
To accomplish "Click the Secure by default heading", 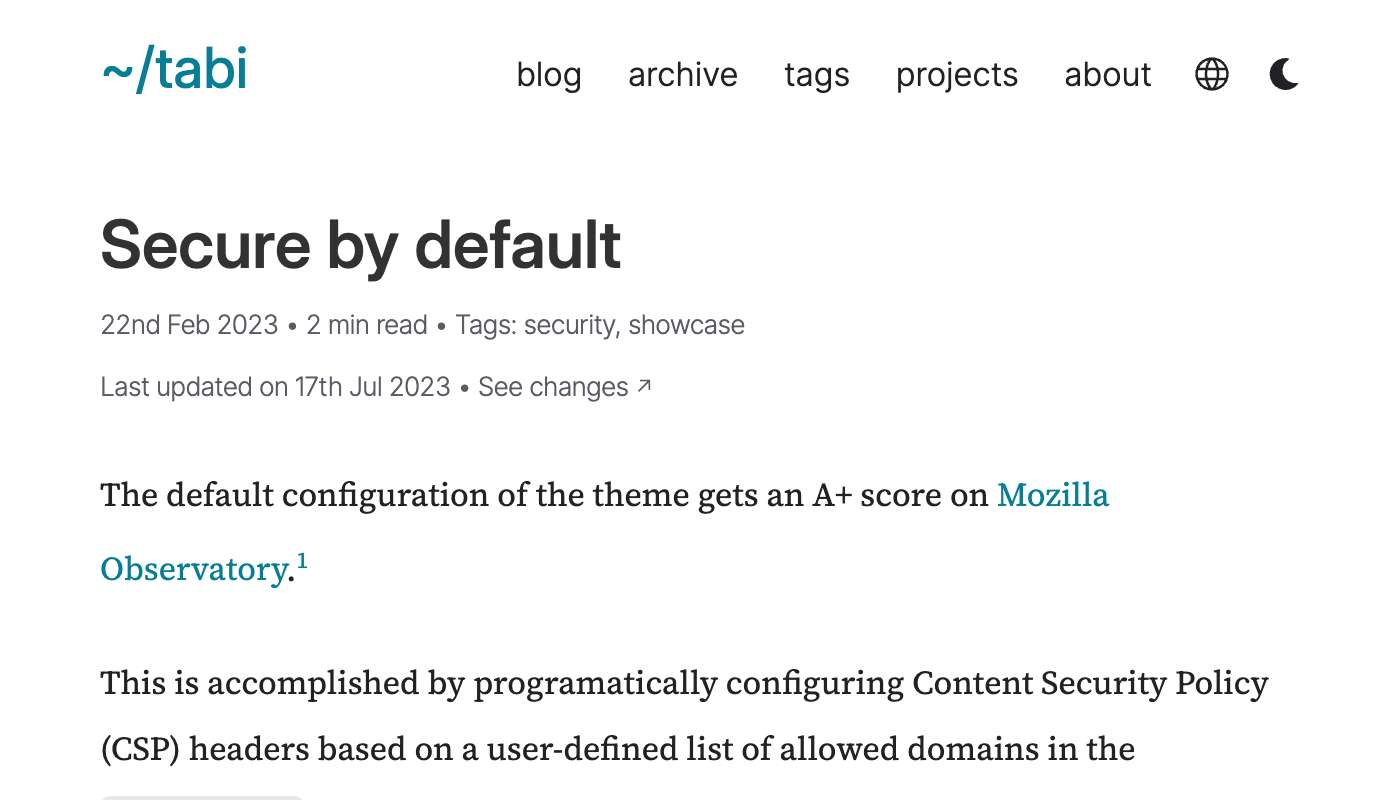I will pos(360,245).
